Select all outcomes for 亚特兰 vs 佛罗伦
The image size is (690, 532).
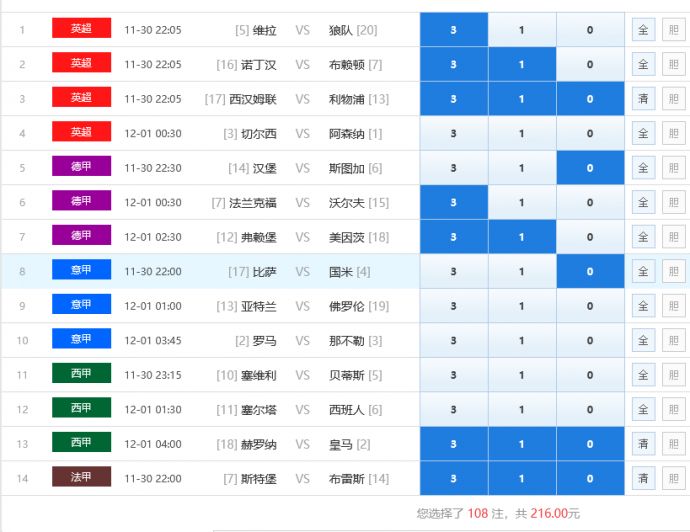[643, 306]
